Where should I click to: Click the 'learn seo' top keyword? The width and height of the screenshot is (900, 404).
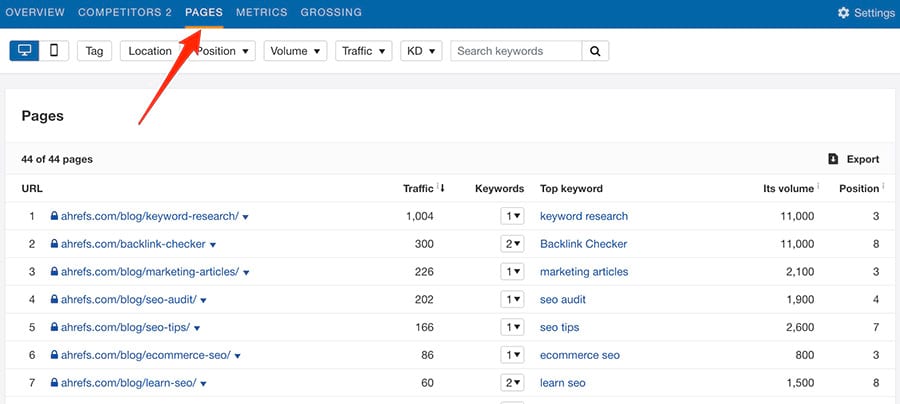point(563,383)
